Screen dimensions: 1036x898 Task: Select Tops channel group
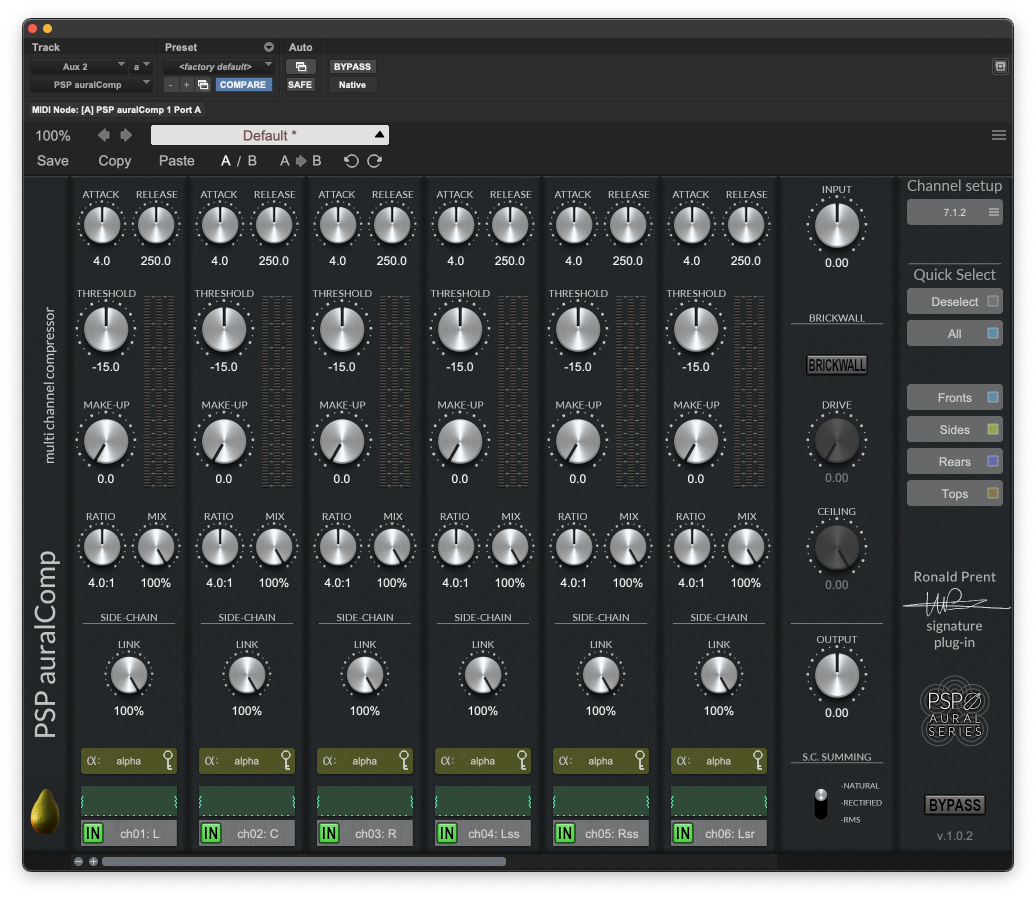tap(955, 494)
